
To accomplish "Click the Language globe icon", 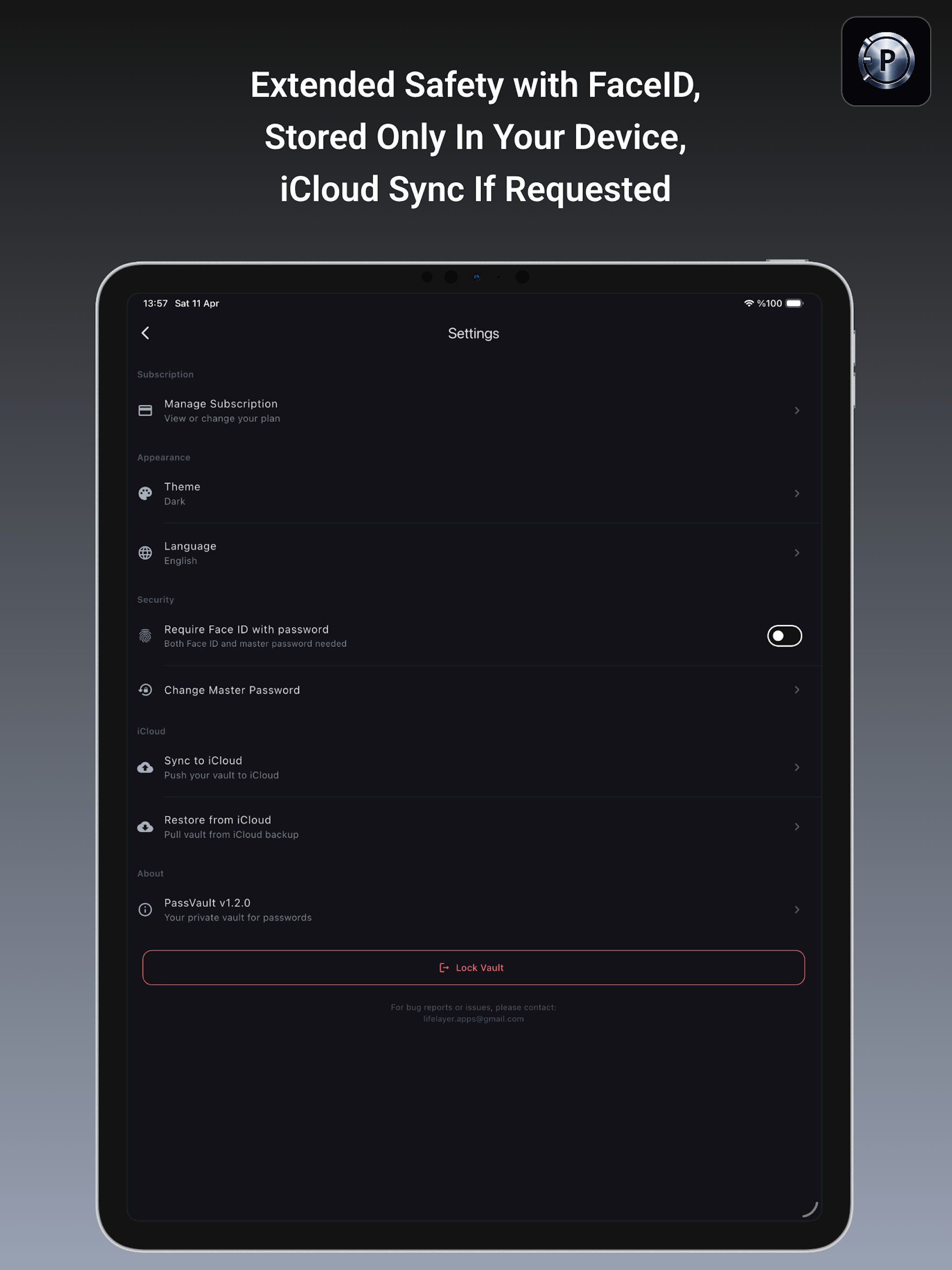I will tap(145, 553).
